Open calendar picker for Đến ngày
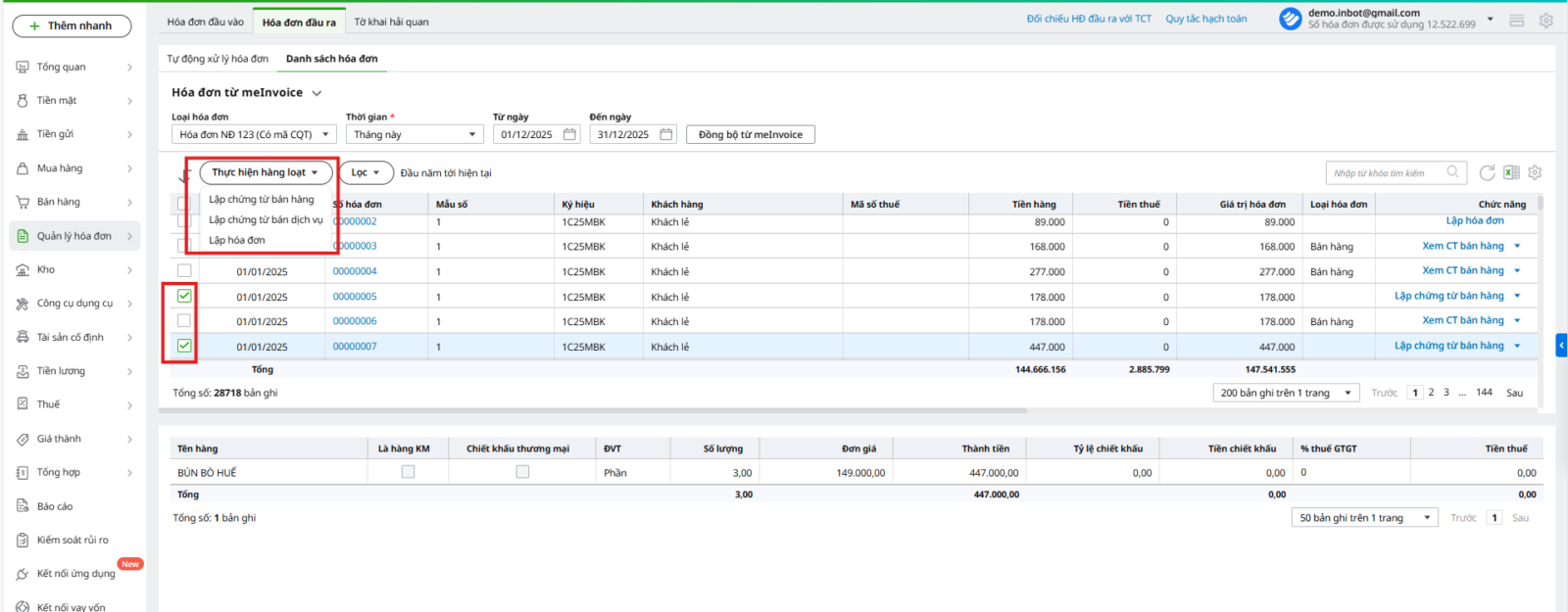Image resolution: width=1568 pixels, height=612 pixels. [x=666, y=134]
